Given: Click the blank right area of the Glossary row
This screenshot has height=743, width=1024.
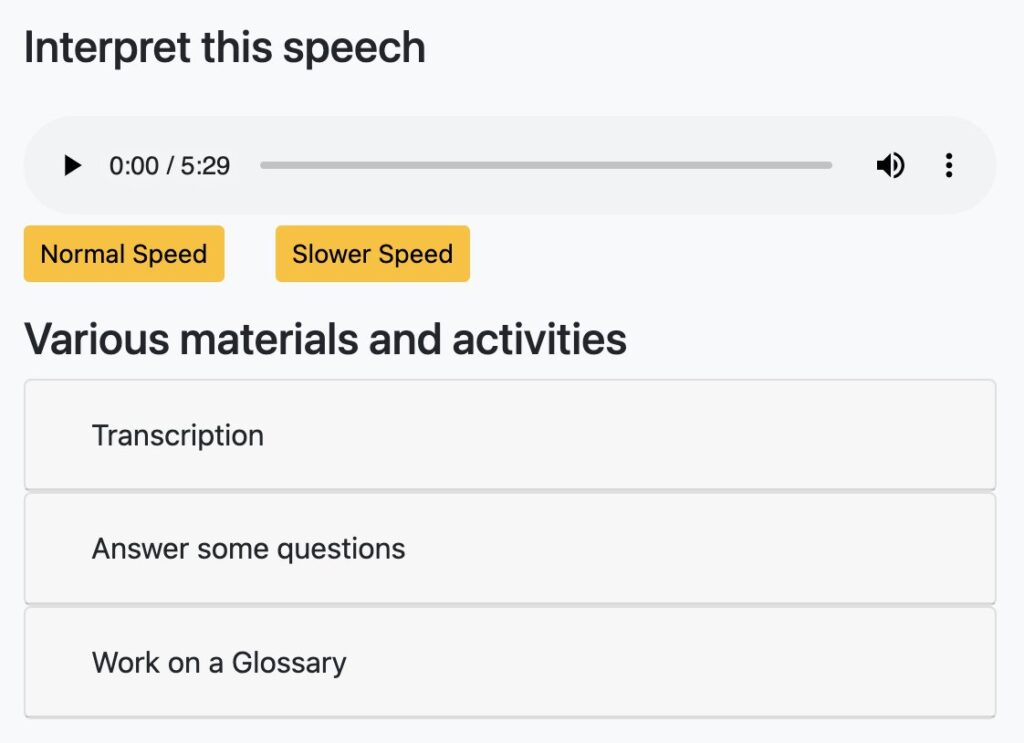Looking at the screenshot, I should (x=718, y=662).
